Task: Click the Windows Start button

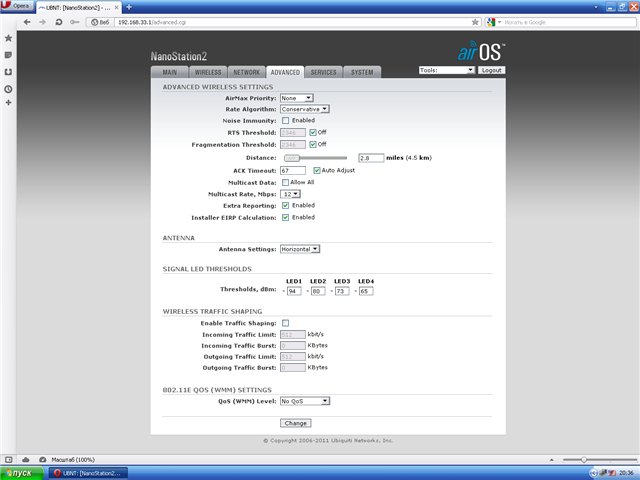Action: tap(22, 473)
